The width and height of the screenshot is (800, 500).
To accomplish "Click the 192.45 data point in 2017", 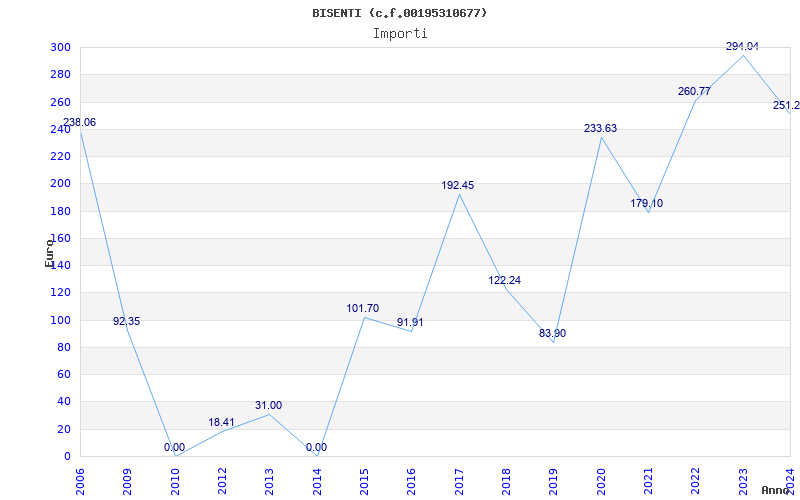I will tap(458, 186).
